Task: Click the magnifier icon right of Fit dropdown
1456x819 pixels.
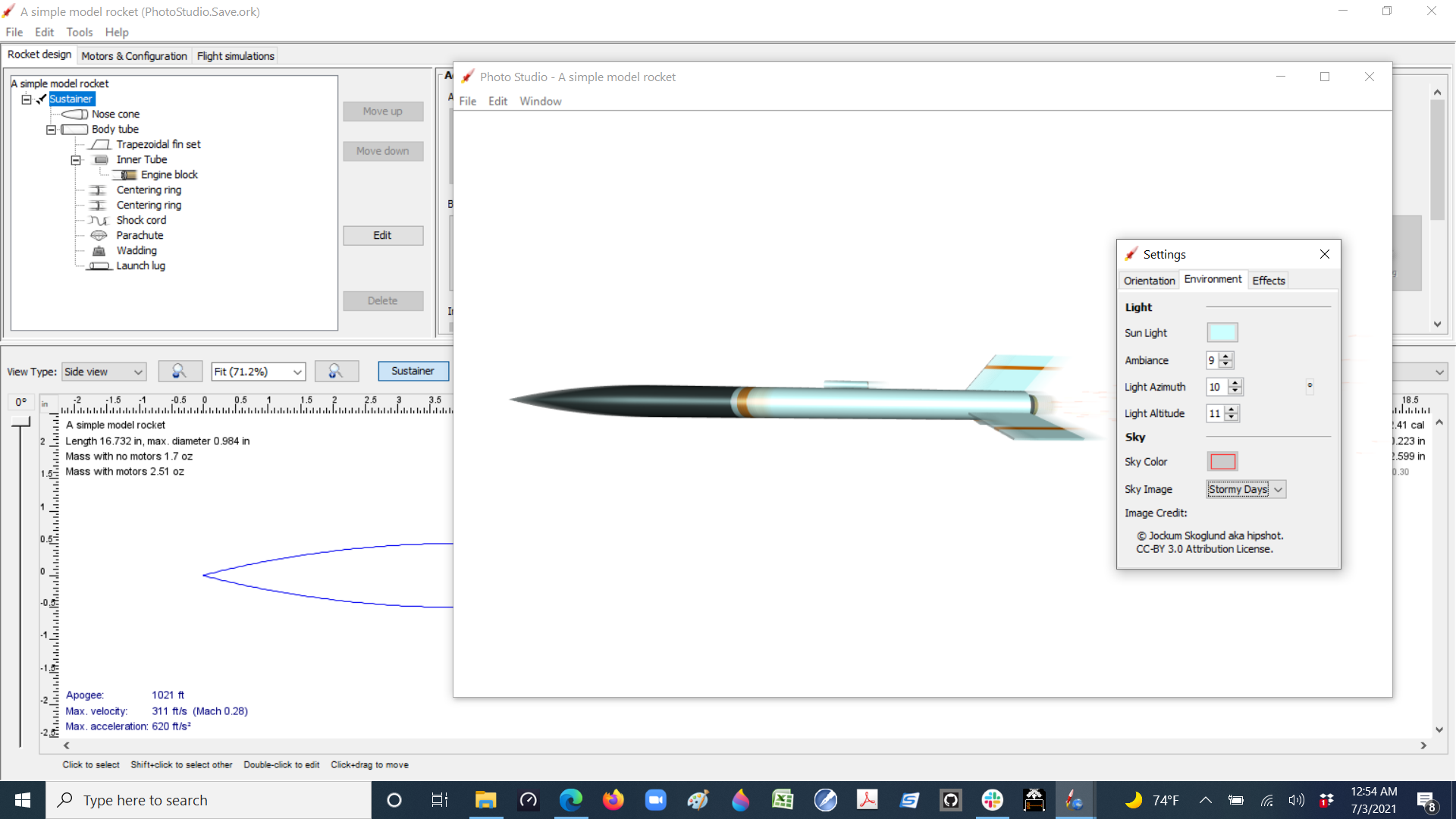Action: 337,371
